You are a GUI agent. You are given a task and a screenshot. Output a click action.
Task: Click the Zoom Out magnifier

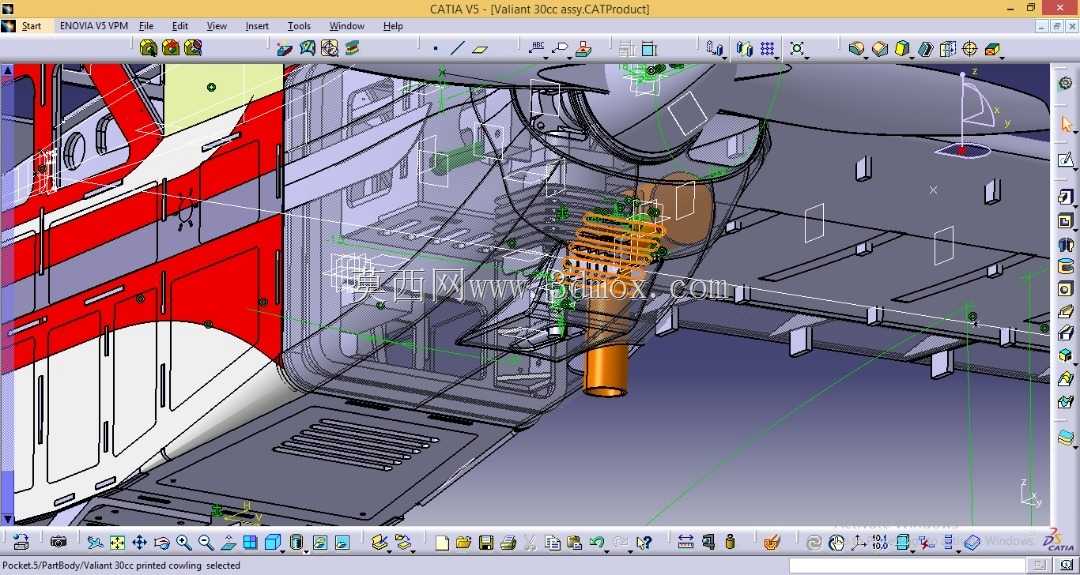point(206,543)
